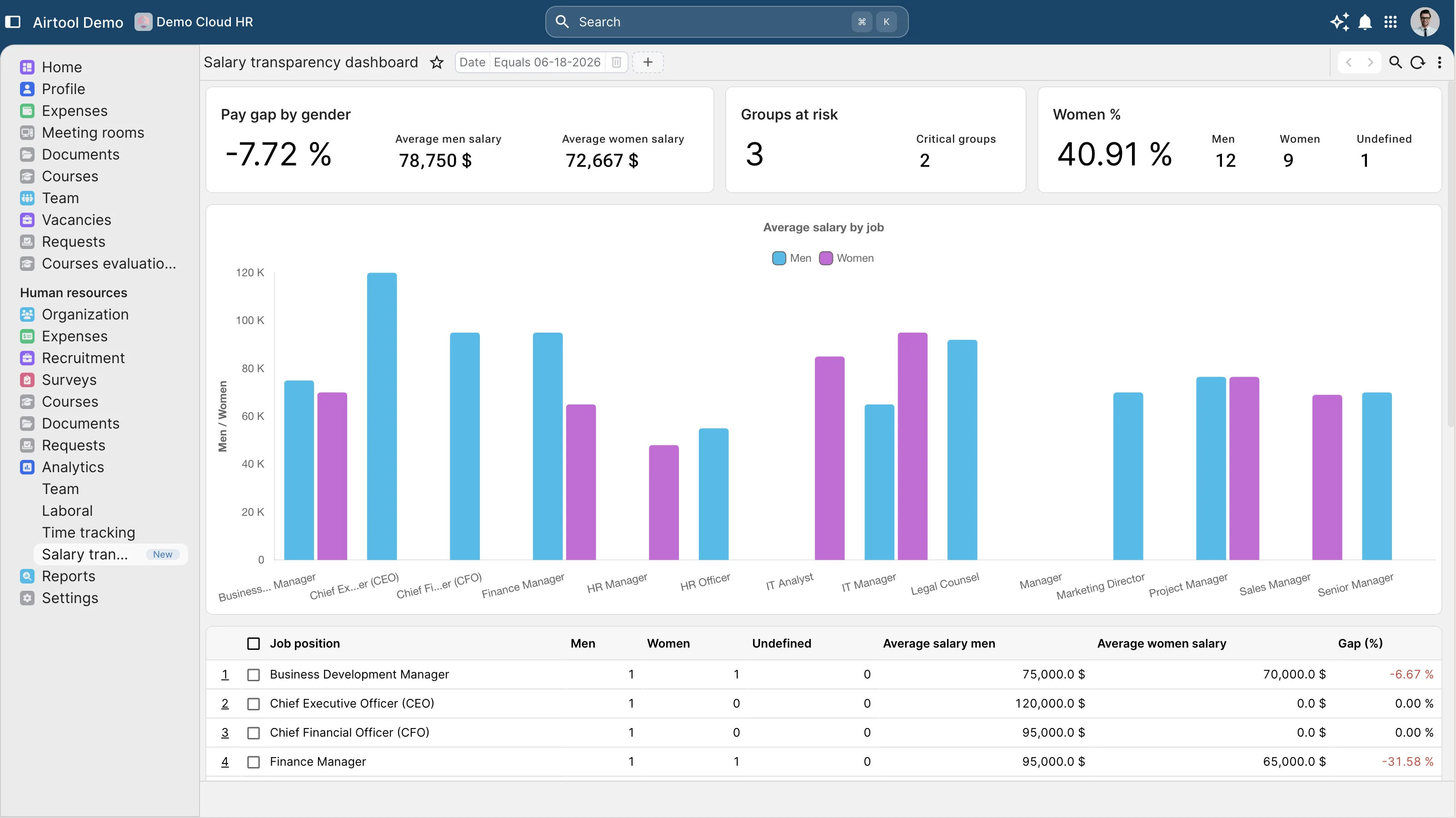Click the Surveys sidebar icon
The width and height of the screenshot is (1456, 818).
27,380
